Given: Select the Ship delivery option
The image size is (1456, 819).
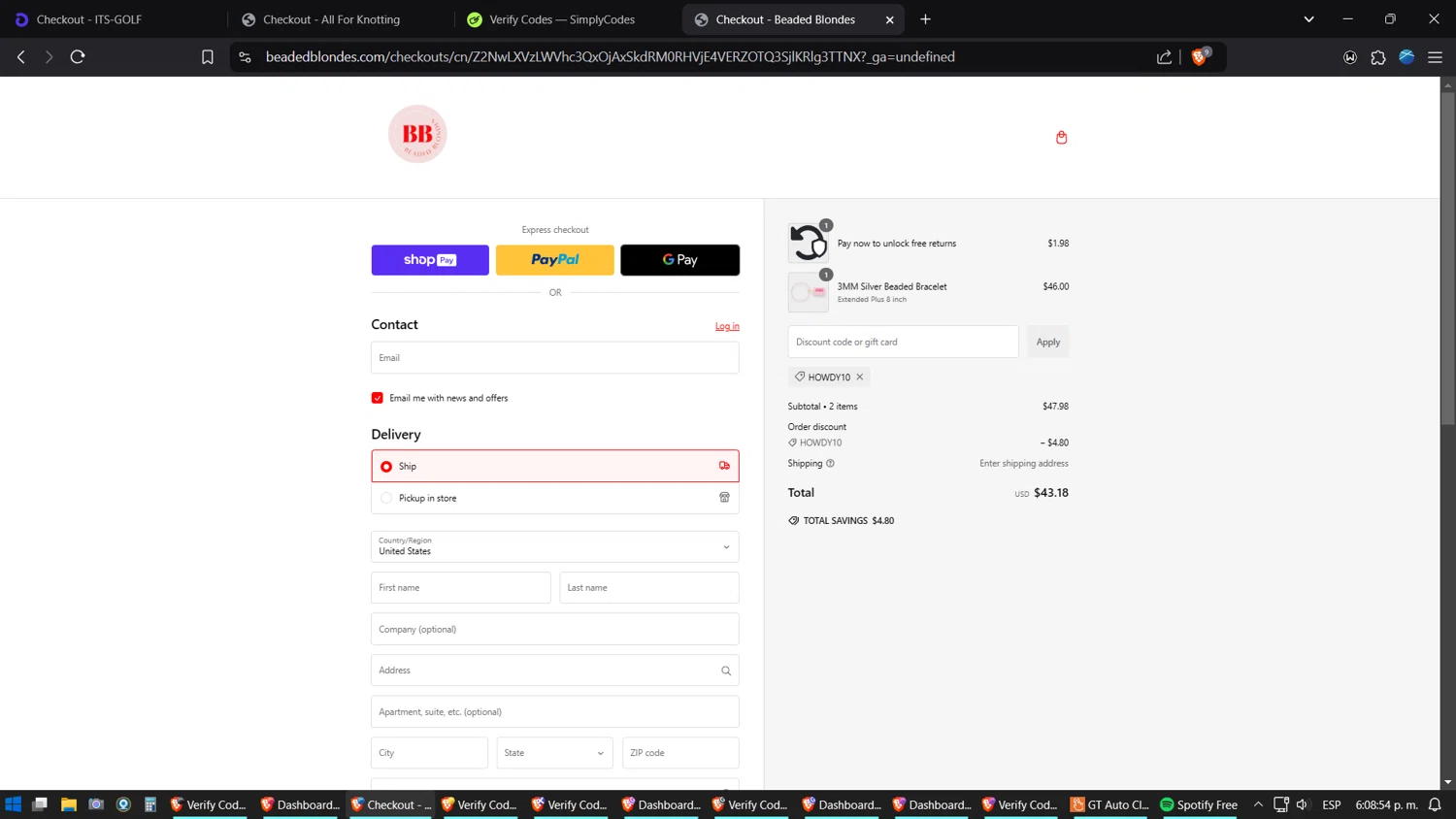Looking at the screenshot, I should (555, 466).
